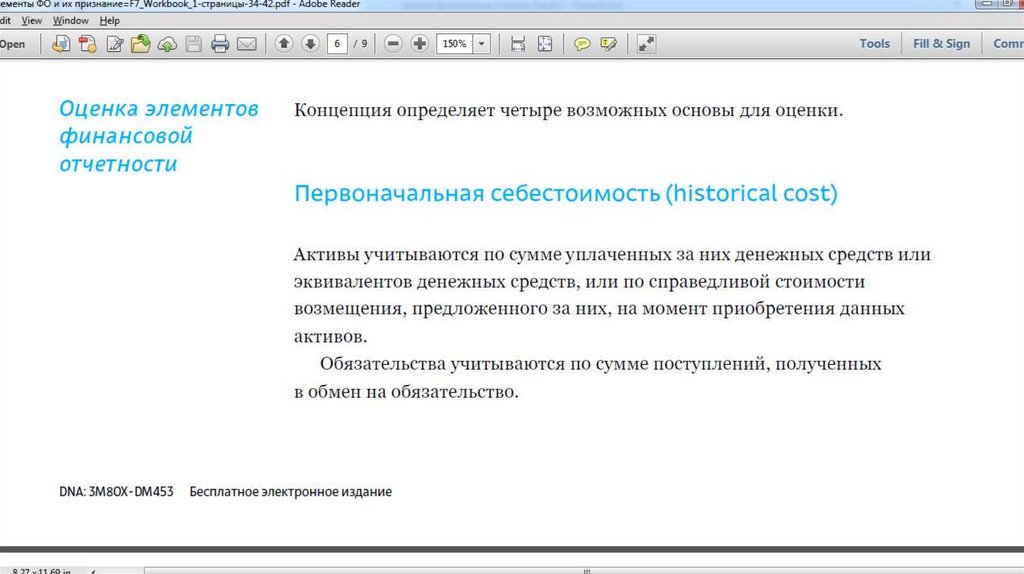Click the Save file floppy icon
This screenshot has height=574, width=1024.
[193, 44]
